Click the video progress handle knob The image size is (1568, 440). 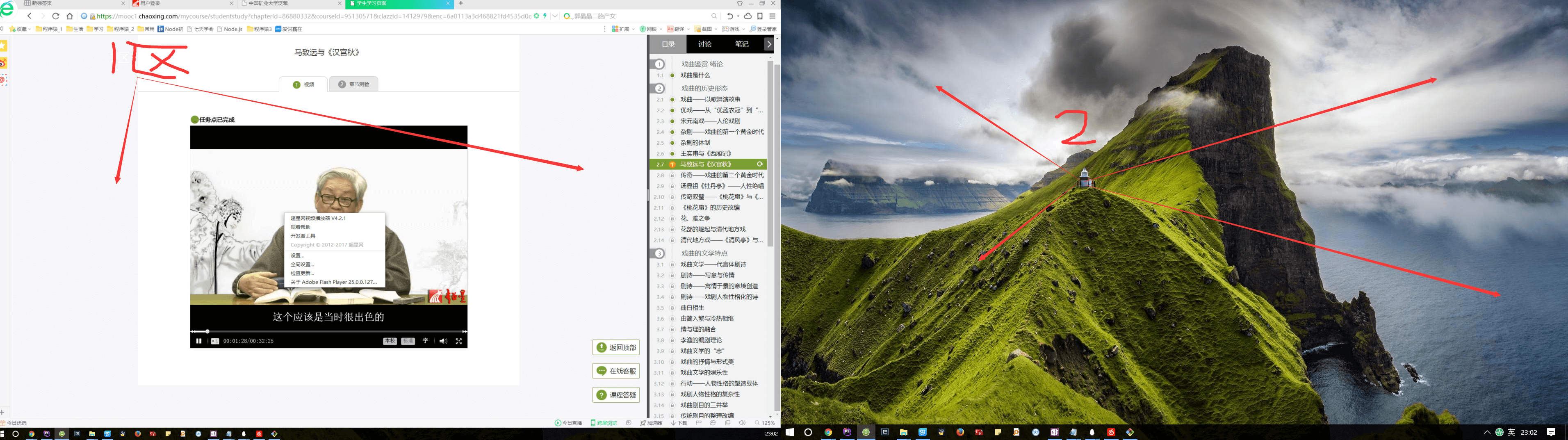[x=207, y=332]
